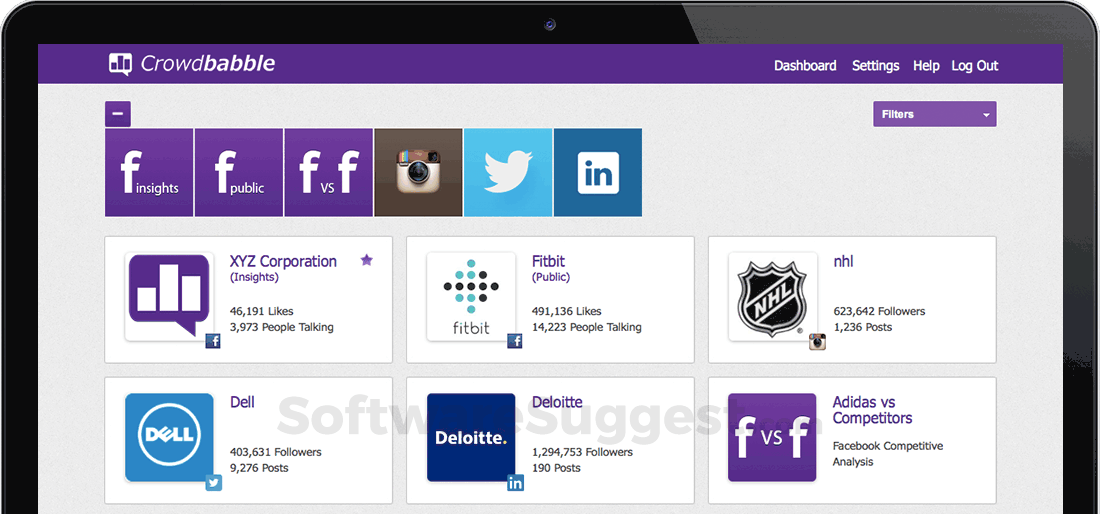Choose the Twitter bird tile

509,173
